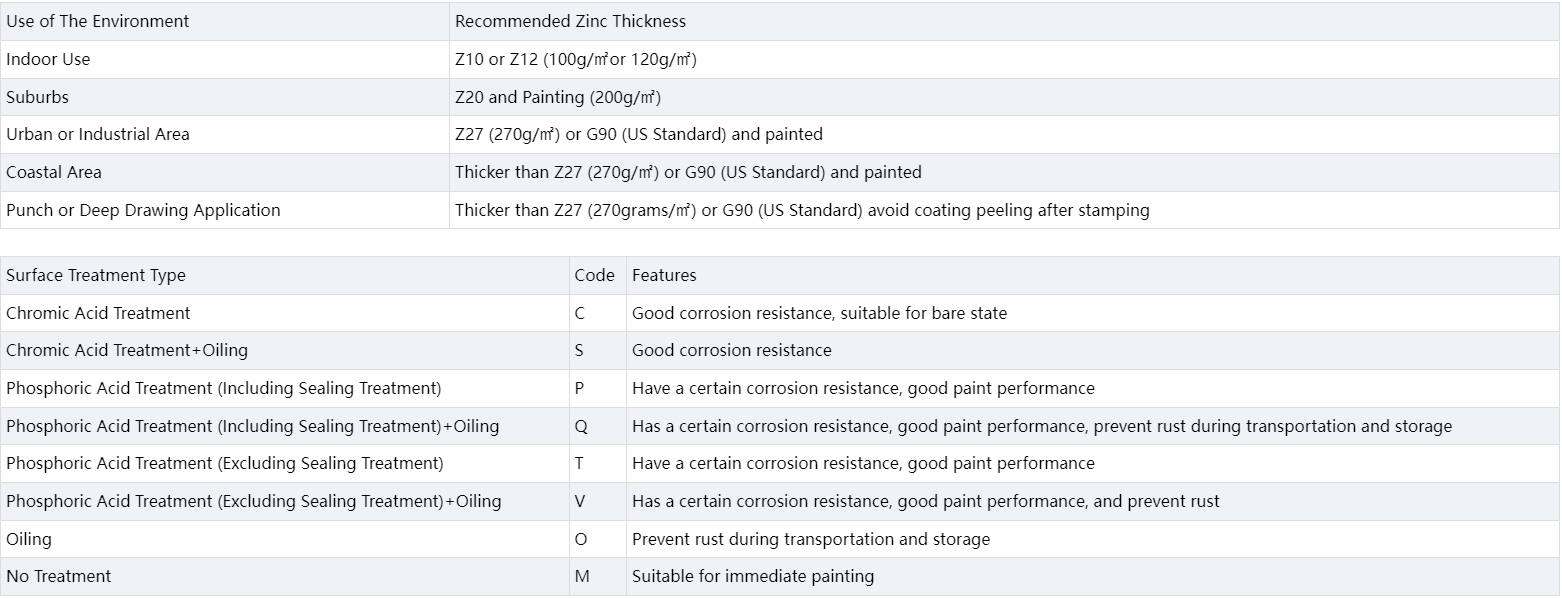This screenshot has width=1562, height=599.
Task: Click the 'Z10 or Z12' thickness cell
Action: pyautogui.click(x=575, y=59)
